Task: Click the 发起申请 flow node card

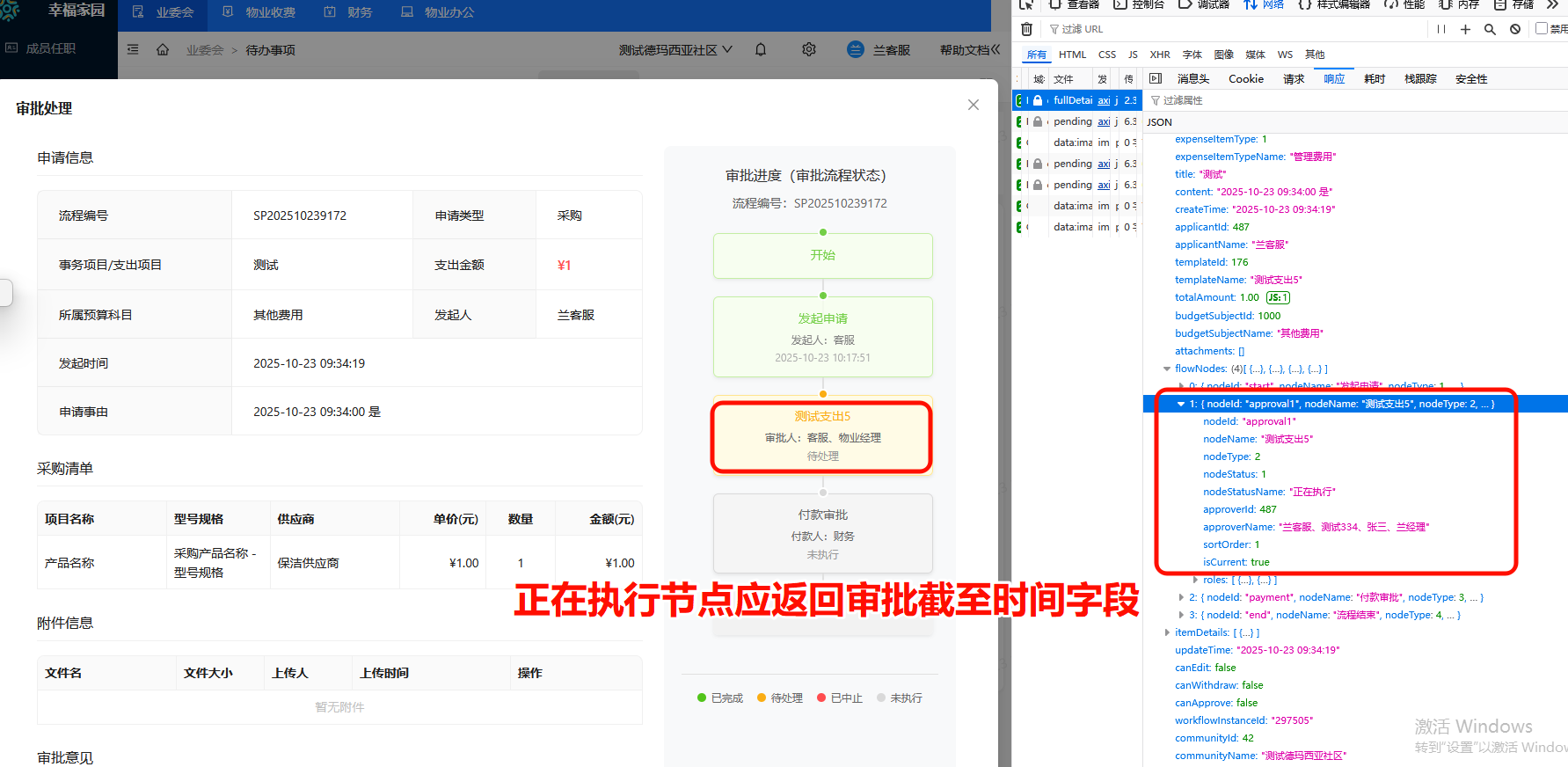Action: coord(822,337)
